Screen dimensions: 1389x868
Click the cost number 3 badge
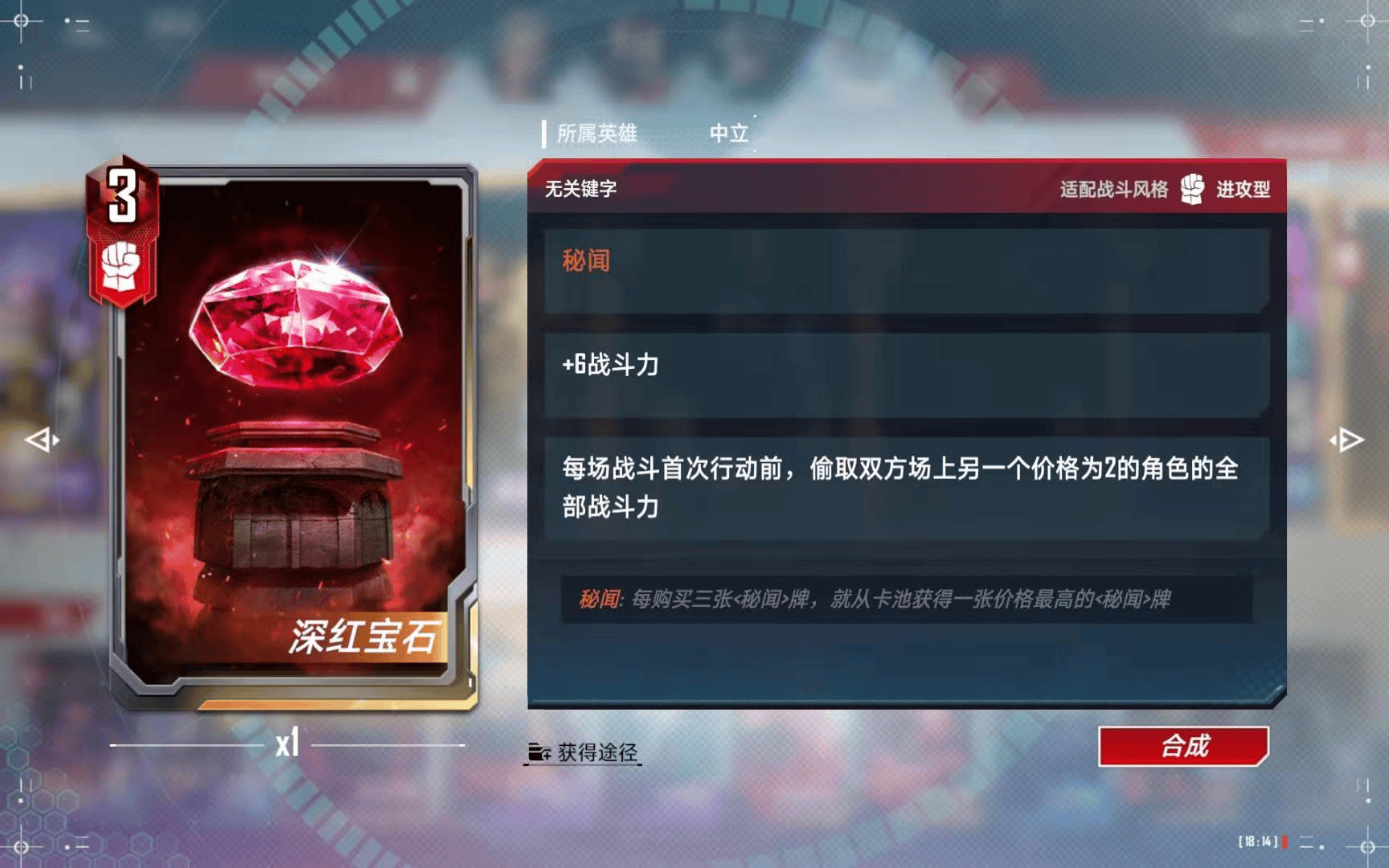pos(122,195)
